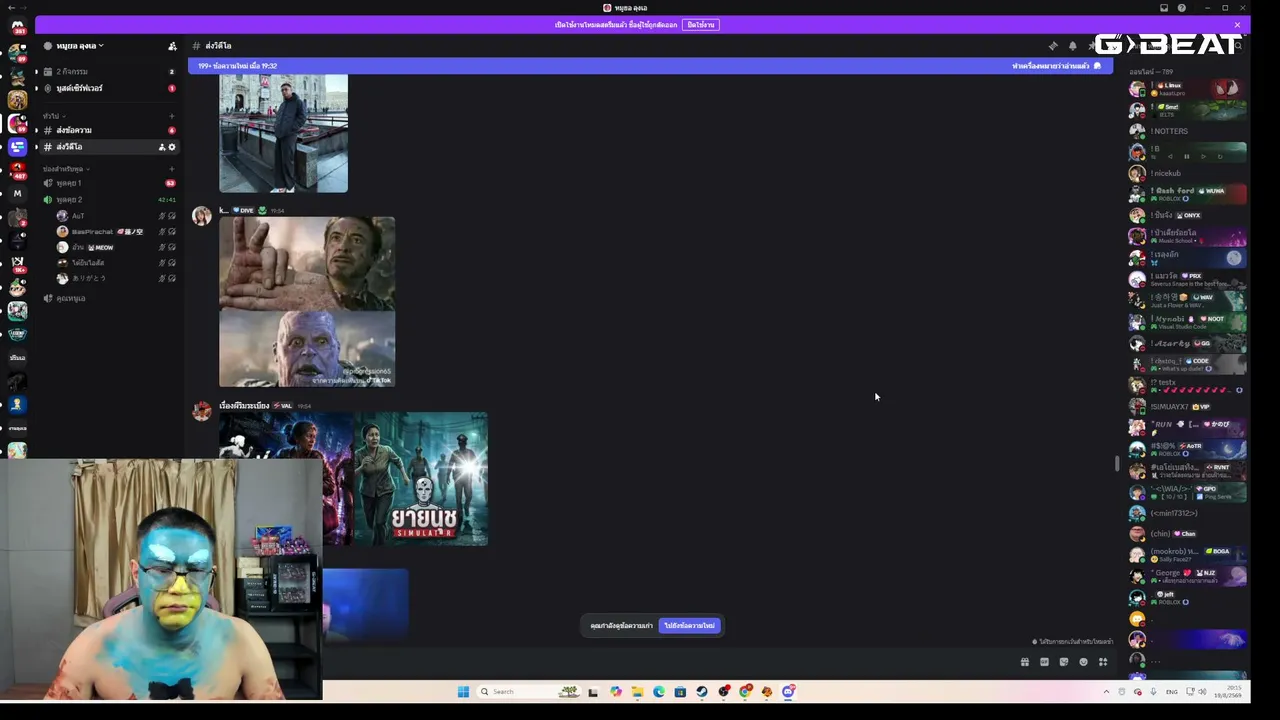Open member '! nicekub' in the member list
1280x720 pixels.
[1188, 173]
